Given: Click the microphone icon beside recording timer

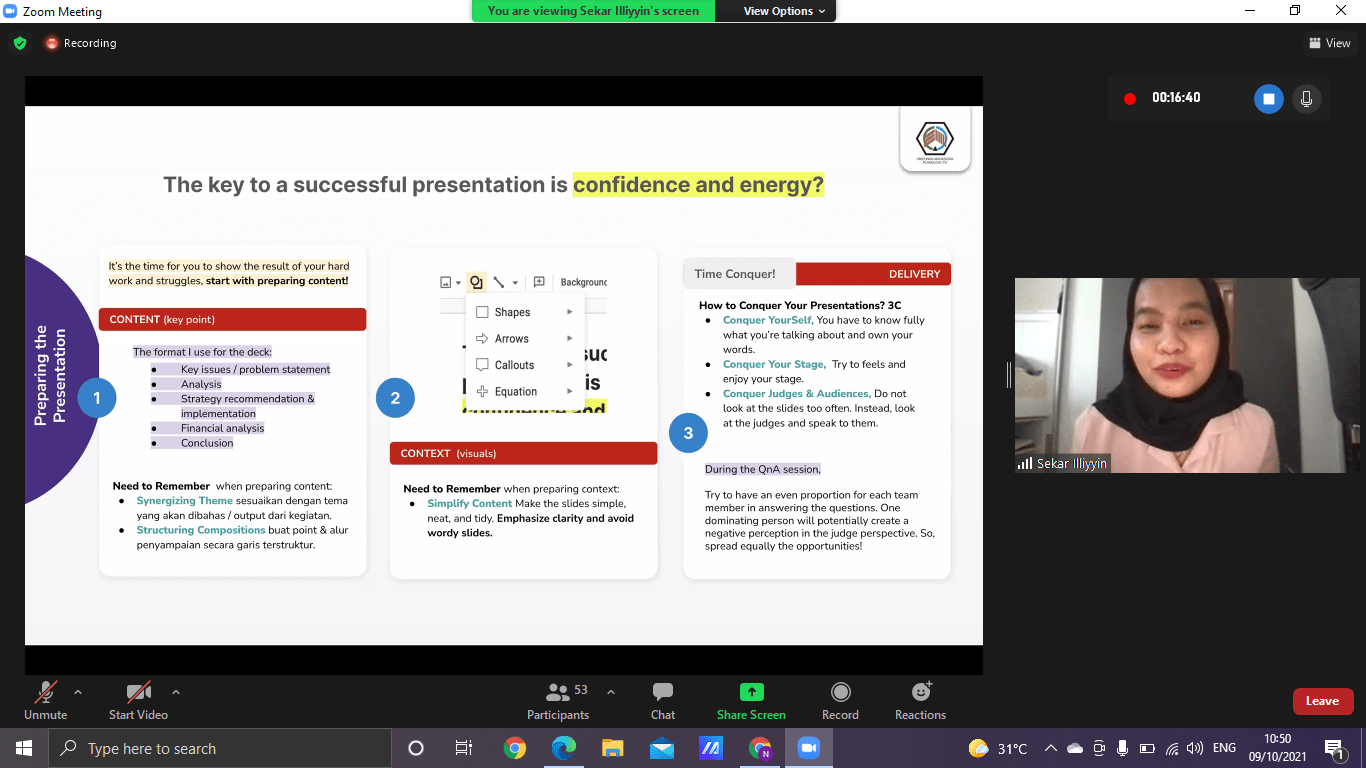Looking at the screenshot, I should click(1306, 98).
